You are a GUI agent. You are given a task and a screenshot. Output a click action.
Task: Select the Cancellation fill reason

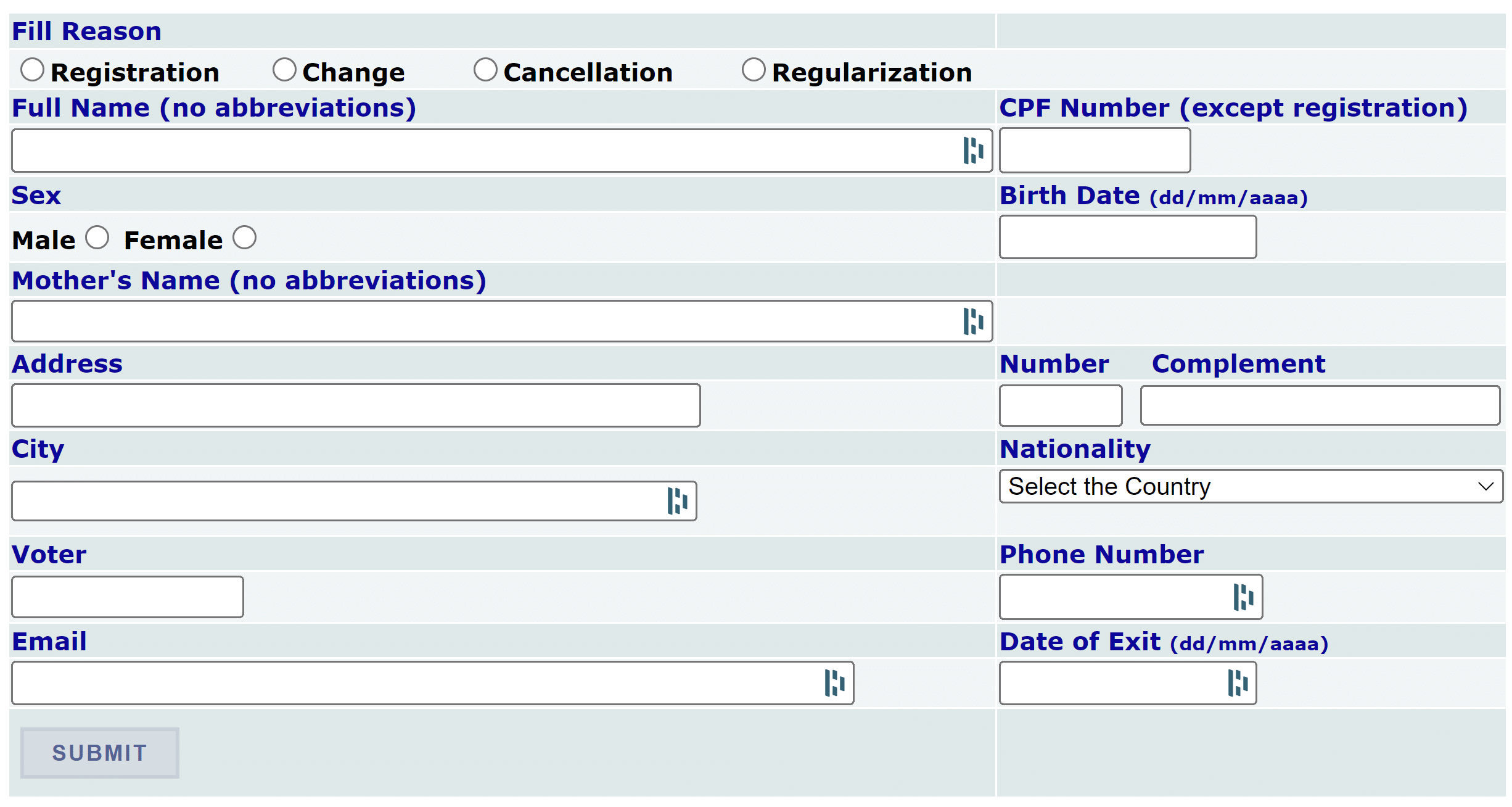click(485, 70)
